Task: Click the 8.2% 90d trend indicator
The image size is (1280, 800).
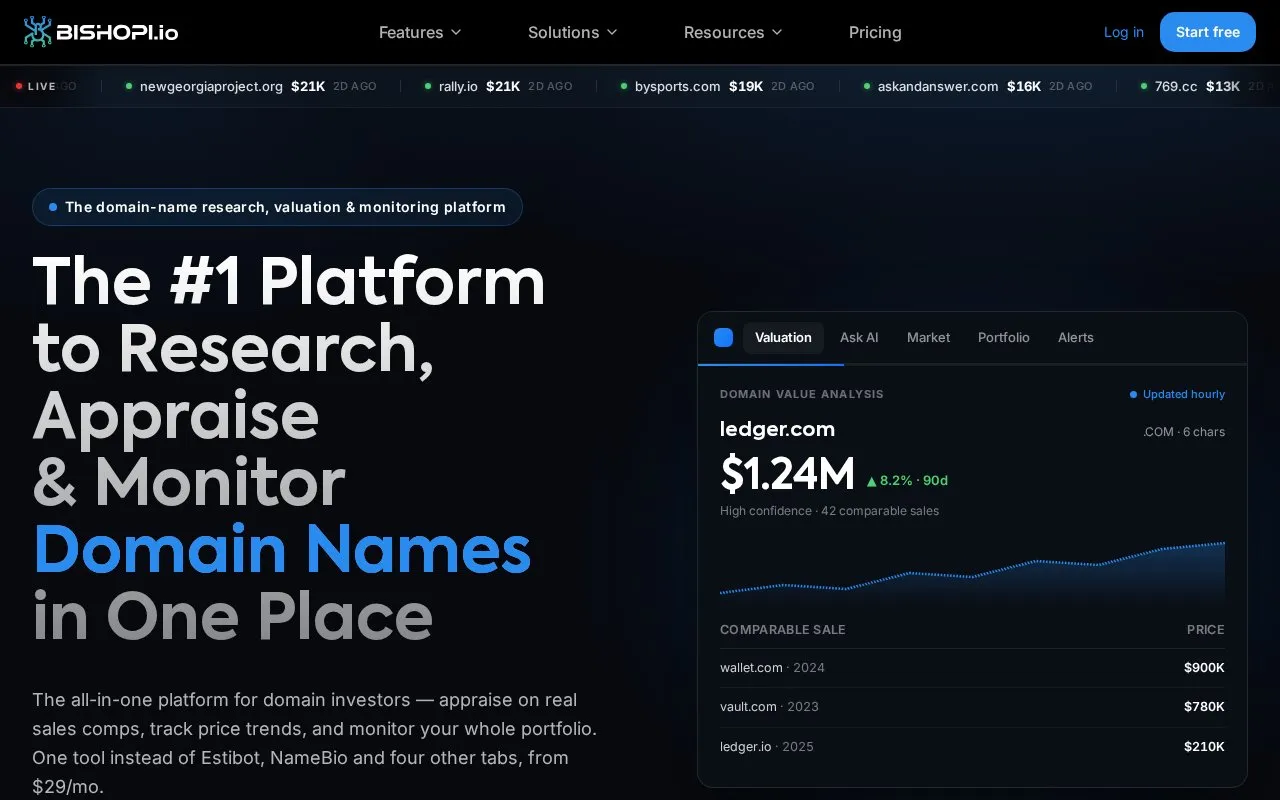Action: tap(907, 481)
